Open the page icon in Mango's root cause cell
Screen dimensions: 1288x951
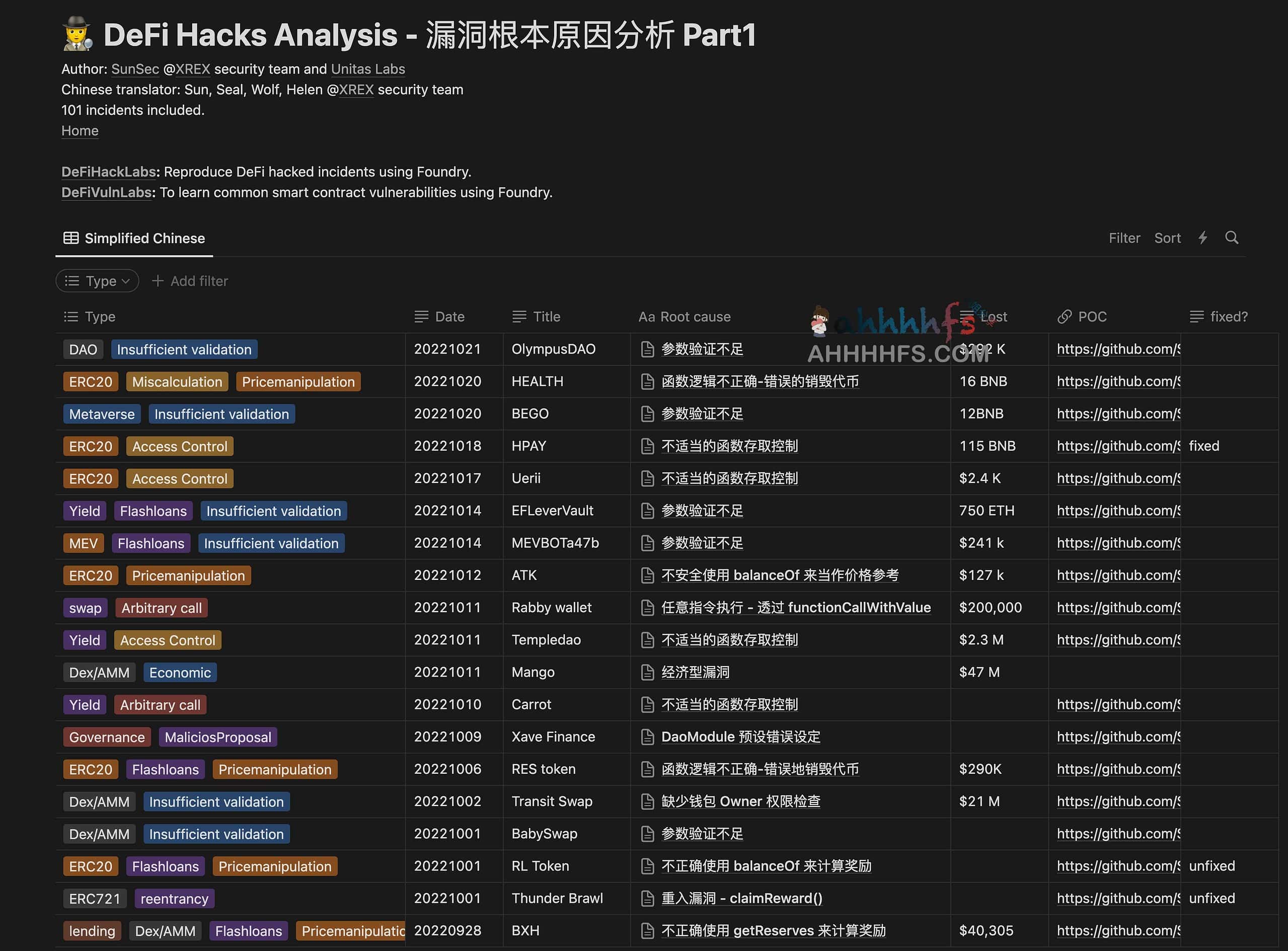[x=648, y=672]
